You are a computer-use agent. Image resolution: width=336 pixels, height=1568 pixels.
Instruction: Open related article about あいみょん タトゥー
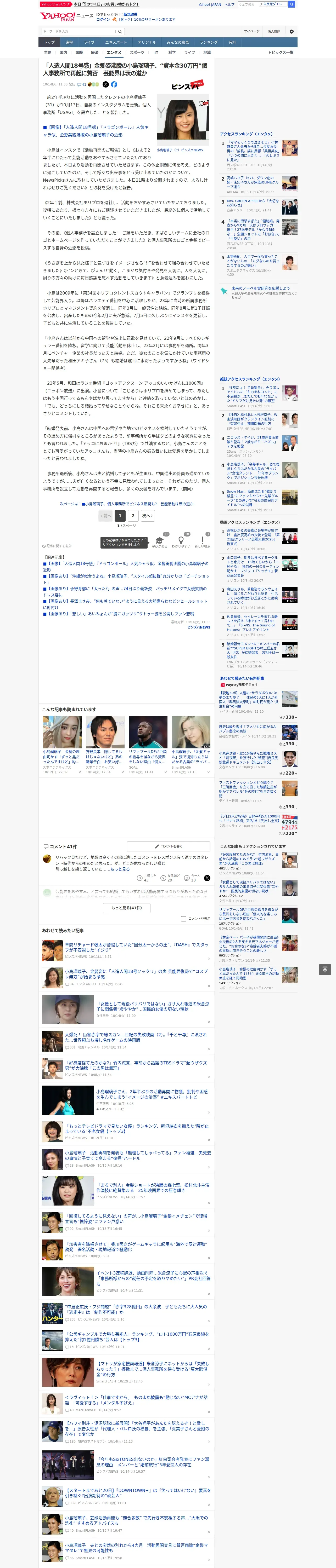[x=119, y=614]
